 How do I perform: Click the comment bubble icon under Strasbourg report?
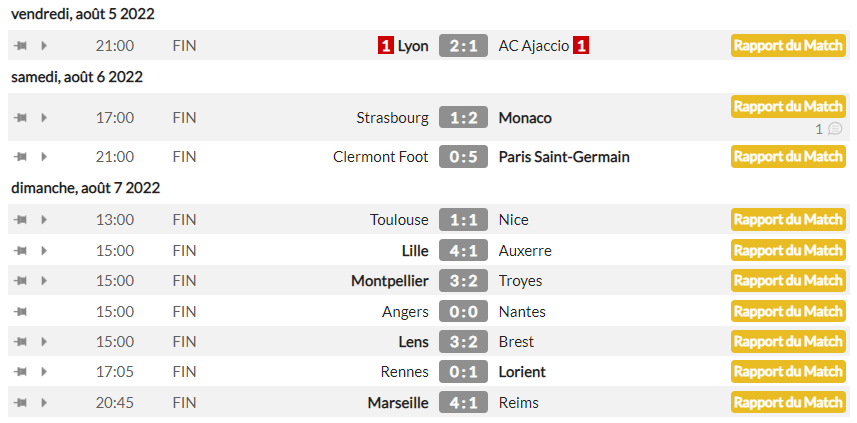point(835,129)
